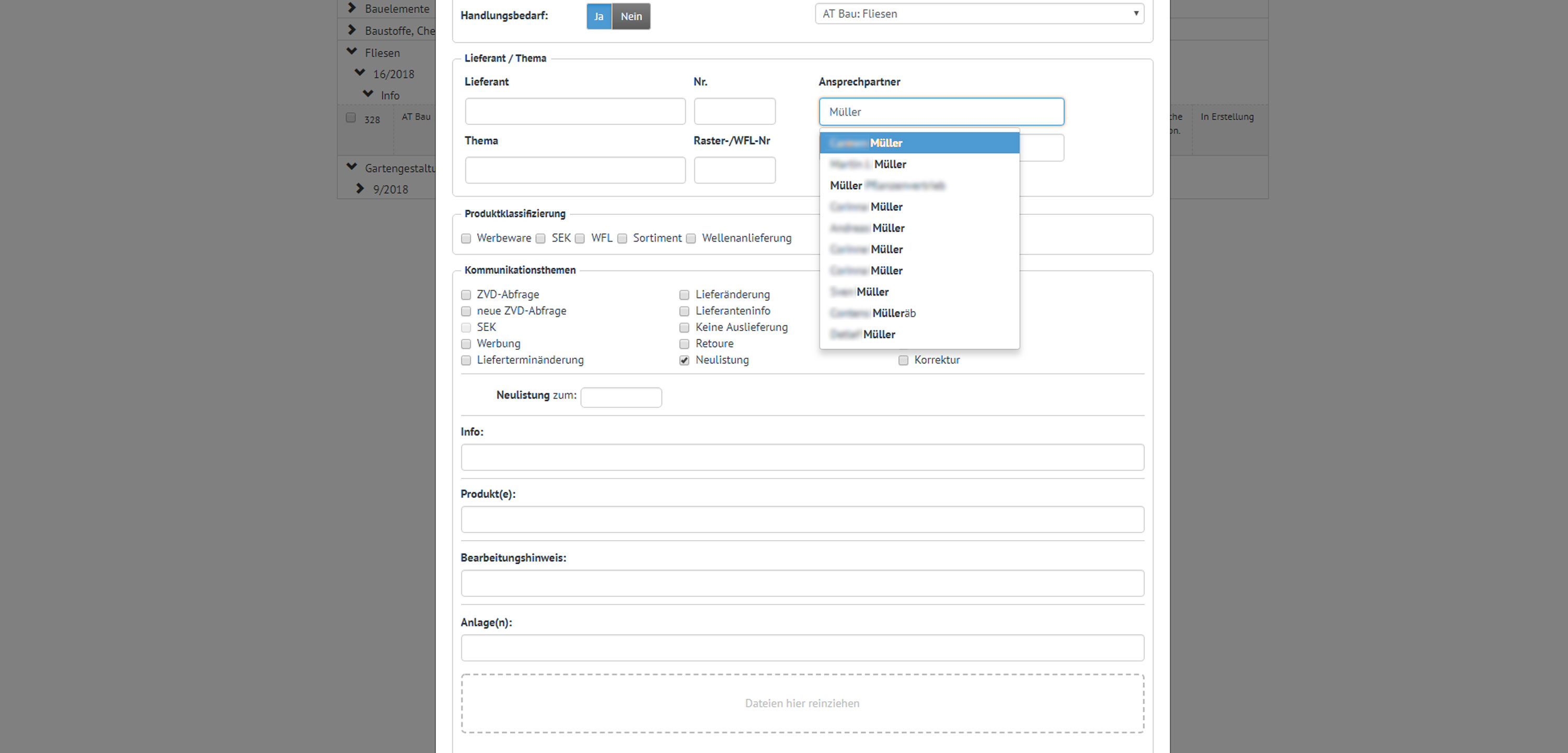The height and width of the screenshot is (753, 1568).
Task: Uncheck the Neulistung checkbox
Action: pyautogui.click(x=684, y=360)
